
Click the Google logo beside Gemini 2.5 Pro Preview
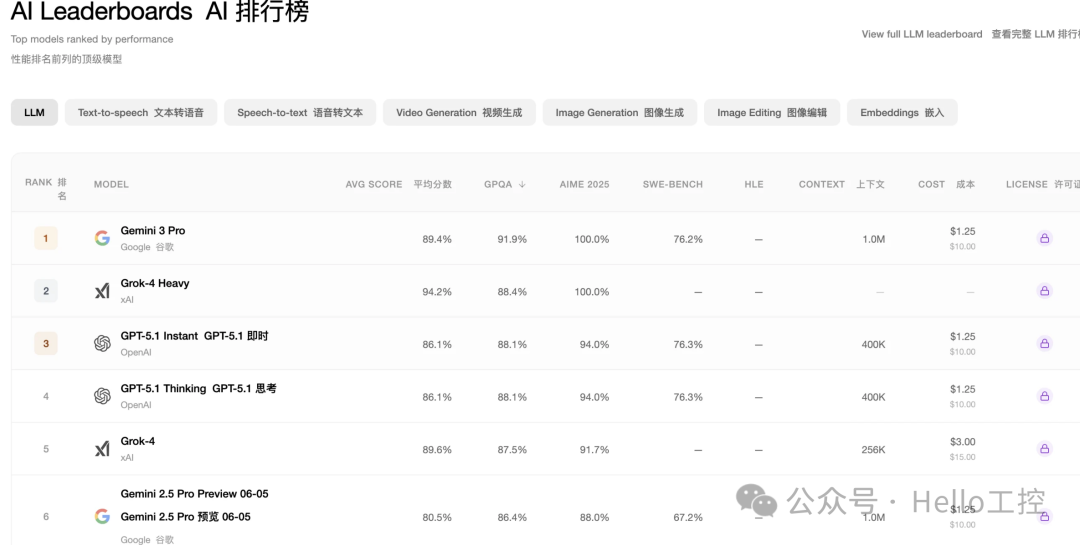click(102, 516)
